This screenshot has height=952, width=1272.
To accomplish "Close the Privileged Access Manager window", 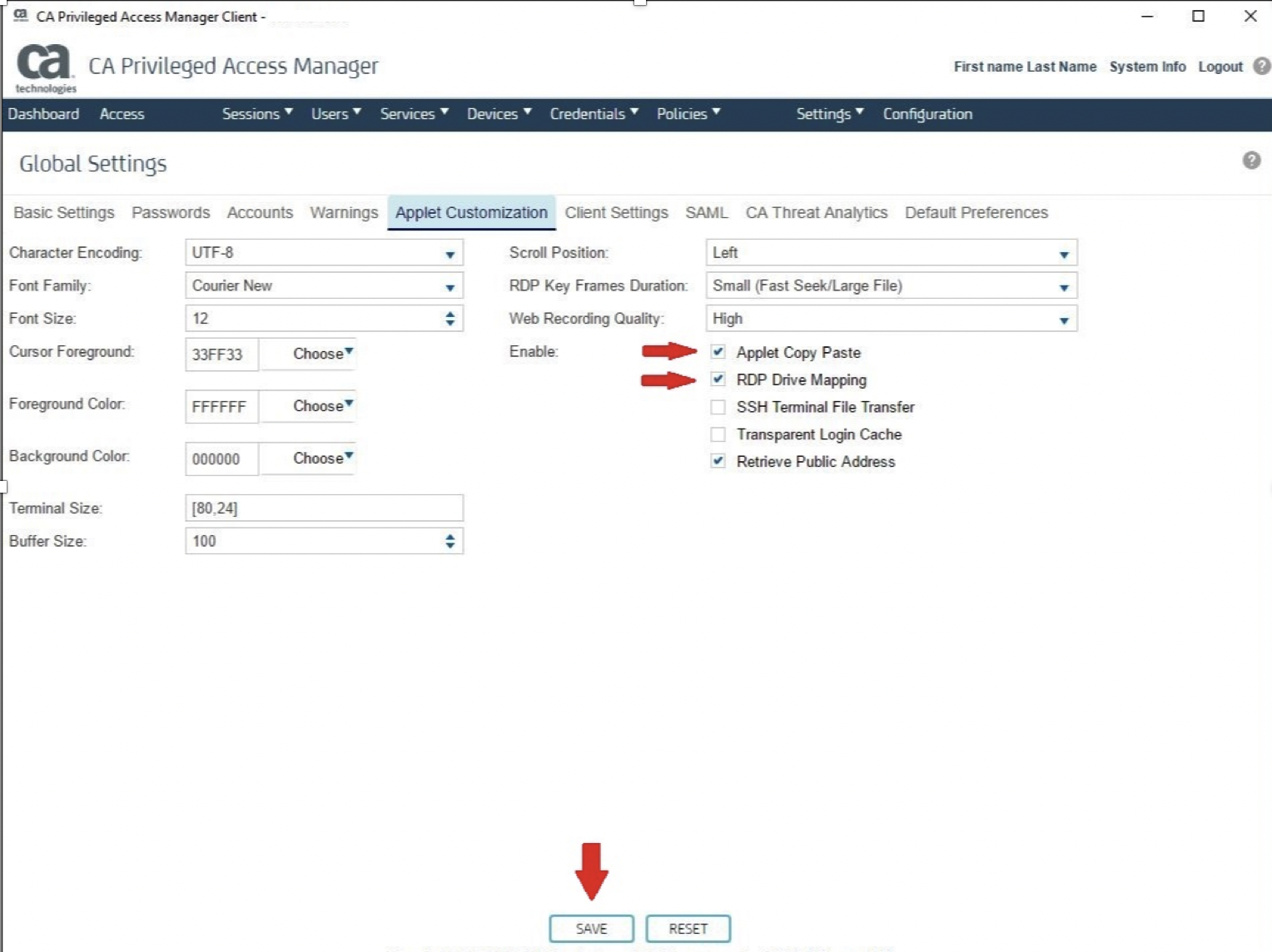I will click(1250, 16).
